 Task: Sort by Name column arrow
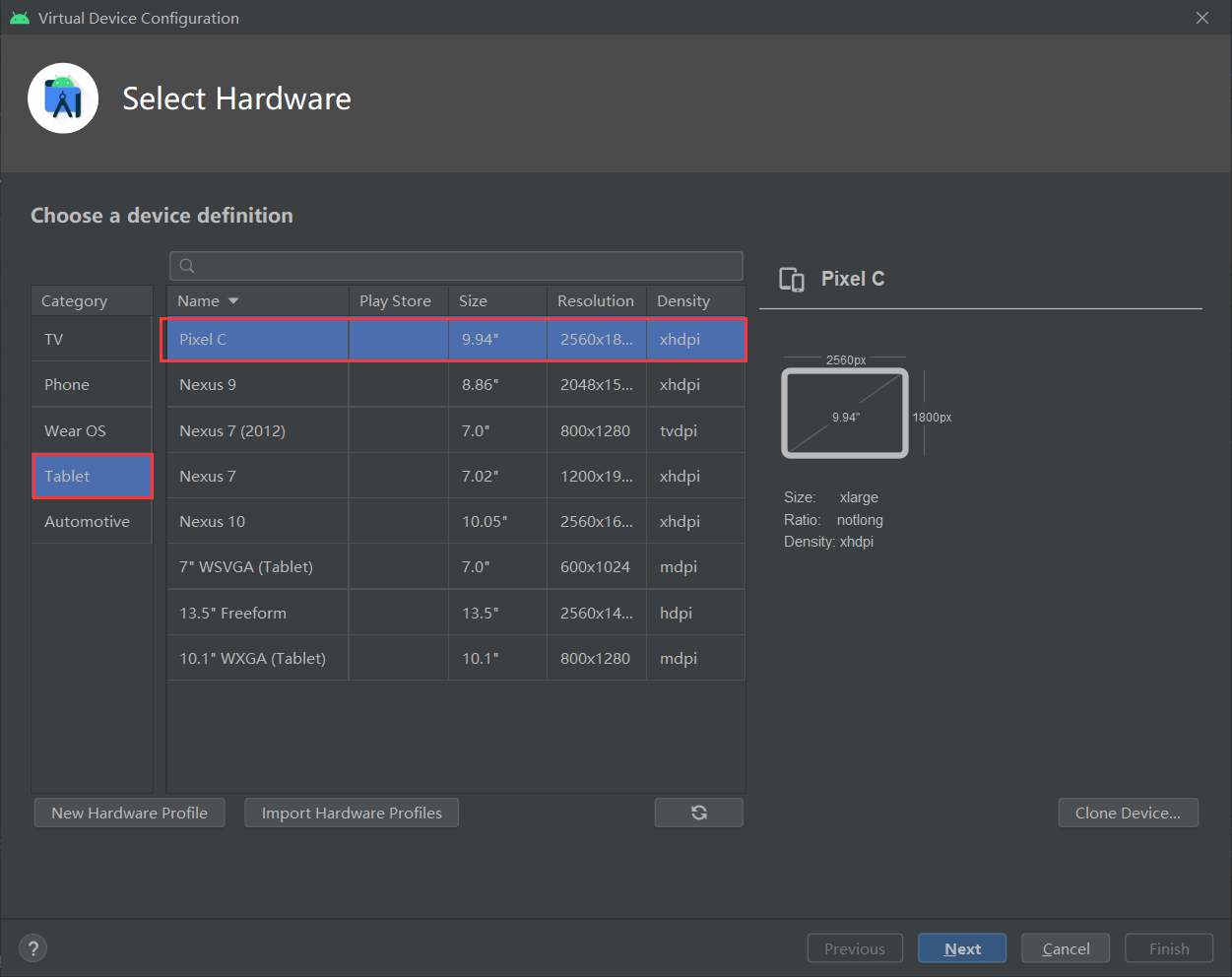233,300
